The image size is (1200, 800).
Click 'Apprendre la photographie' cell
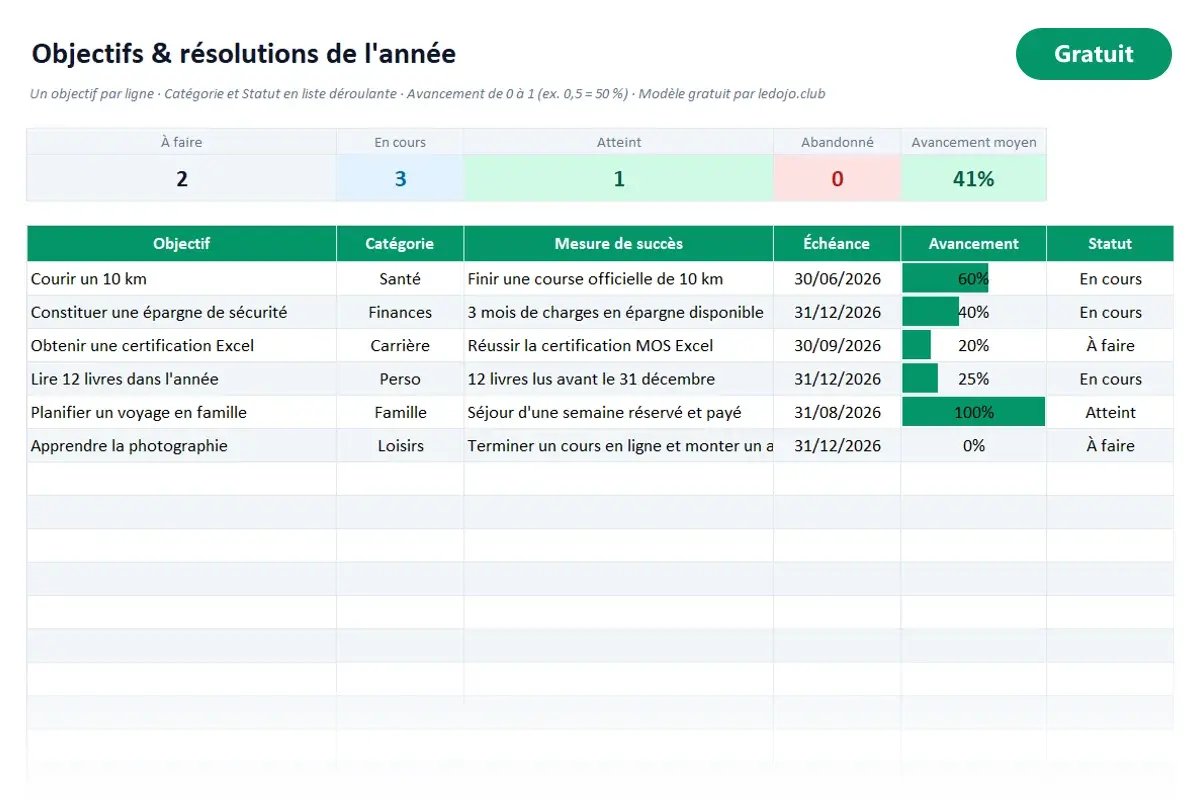(181, 445)
